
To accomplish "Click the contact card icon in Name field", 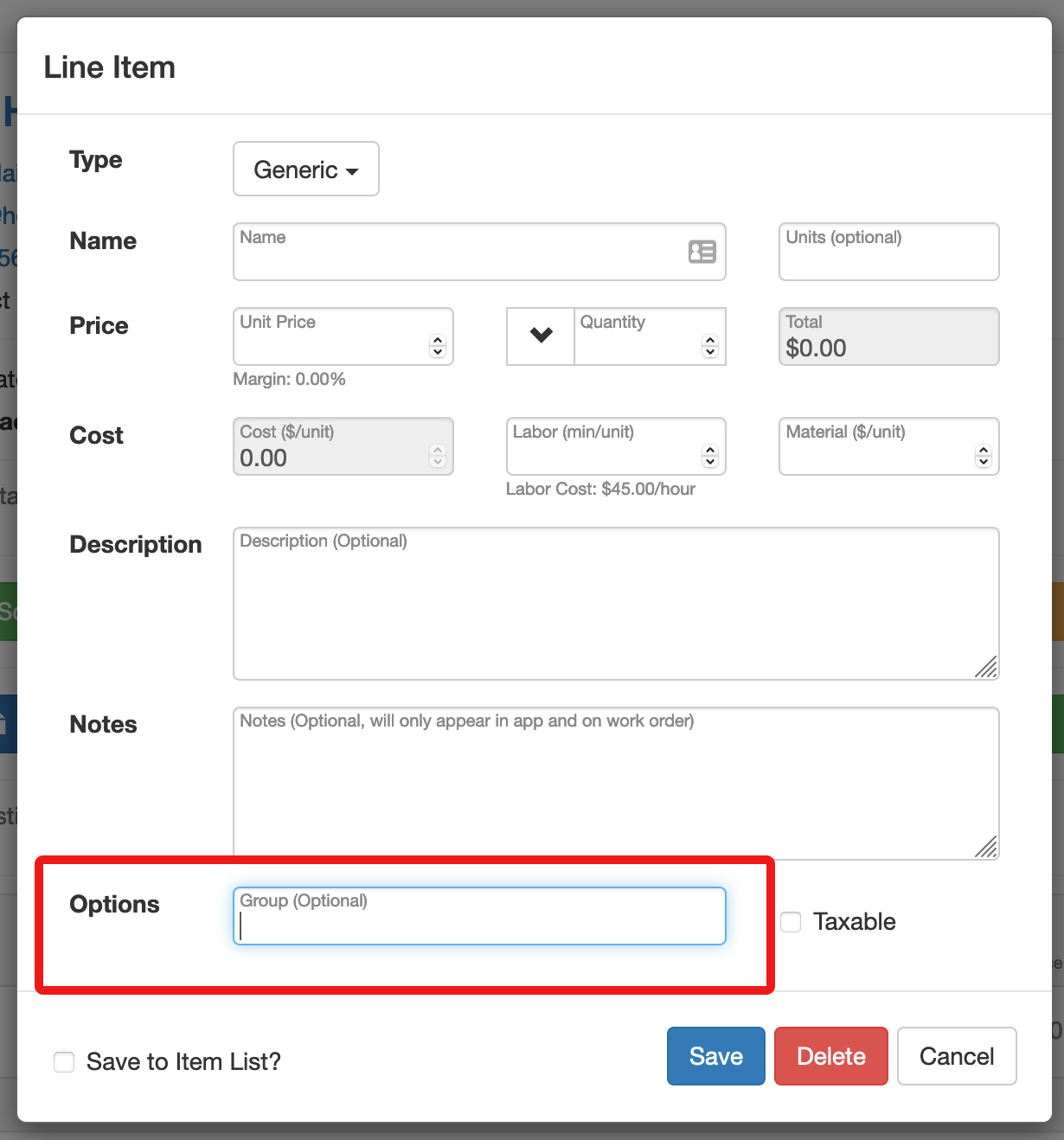I will pos(702,252).
